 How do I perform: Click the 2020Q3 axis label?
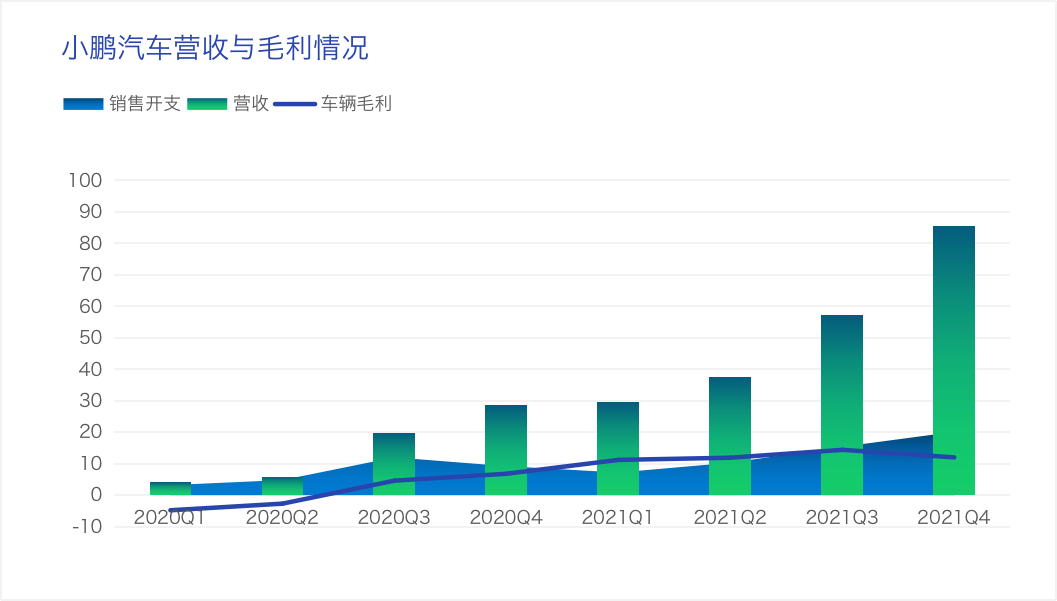(x=394, y=517)
